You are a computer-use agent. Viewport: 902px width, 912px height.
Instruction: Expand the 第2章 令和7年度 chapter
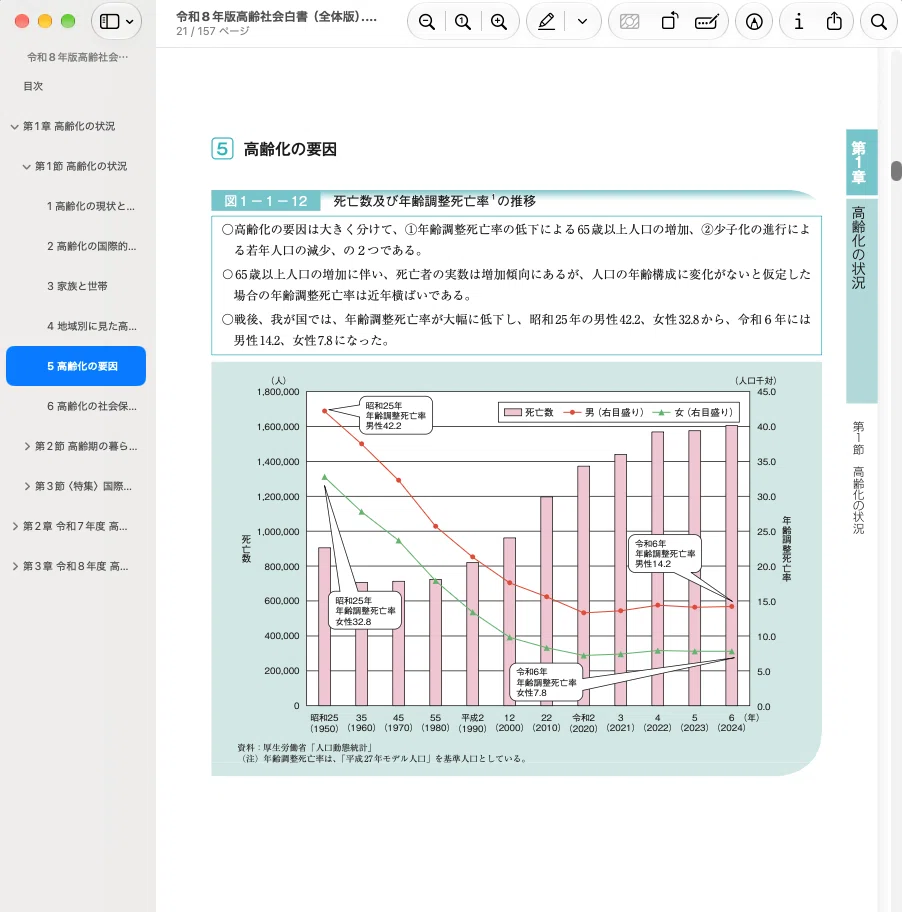[x=15, y=526]
